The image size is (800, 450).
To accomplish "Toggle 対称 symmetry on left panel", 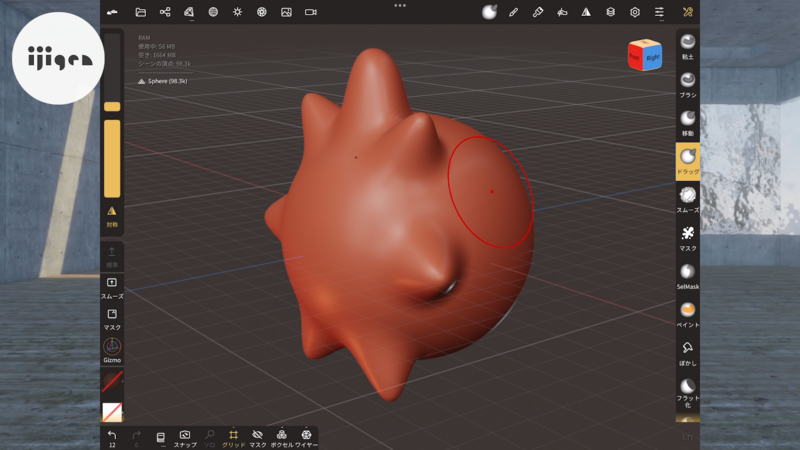I will coord(112,216).
